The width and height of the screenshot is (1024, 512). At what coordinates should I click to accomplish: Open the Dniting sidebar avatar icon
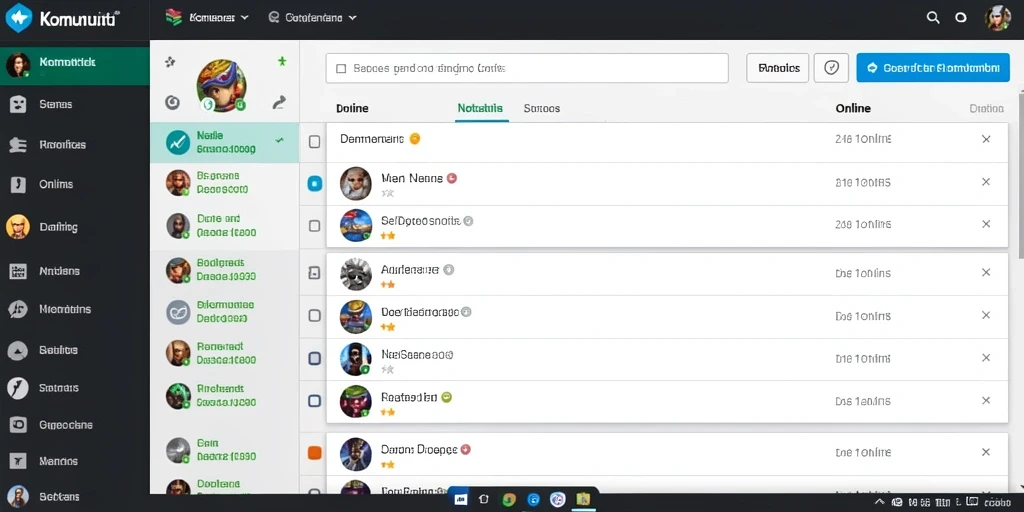[18, 227]
